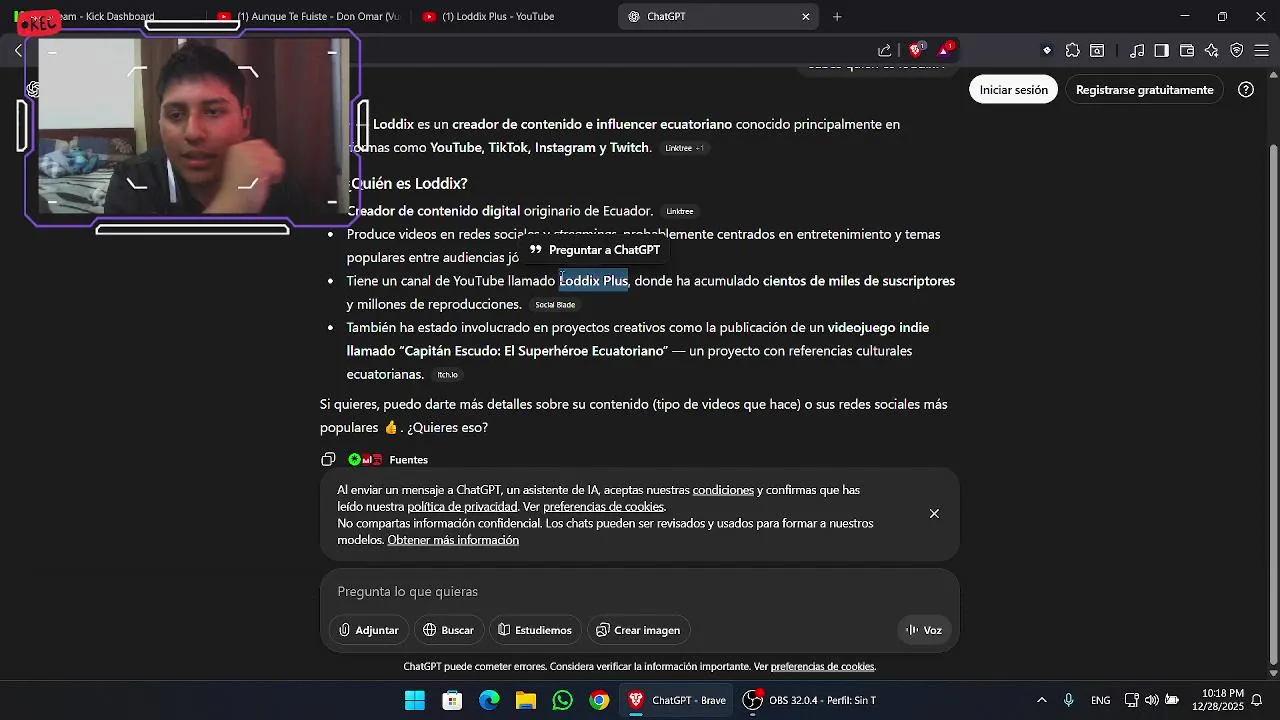Open Brave Rewards triangle icon

945,50
